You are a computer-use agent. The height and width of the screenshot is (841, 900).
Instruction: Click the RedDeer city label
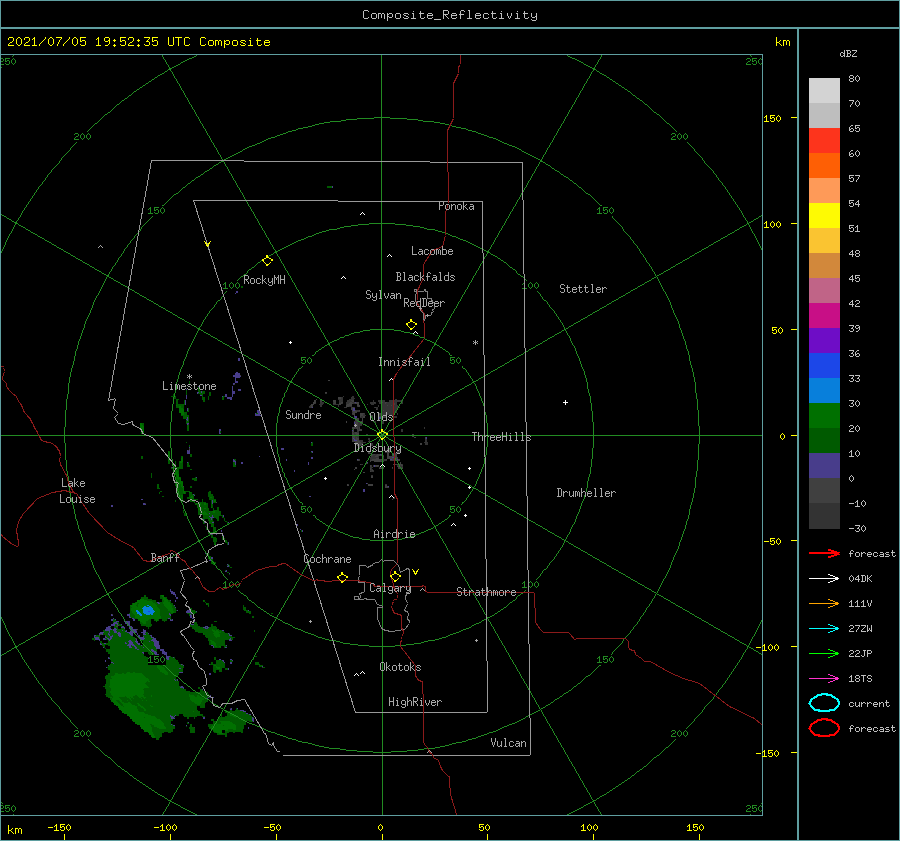click(424, 303)
